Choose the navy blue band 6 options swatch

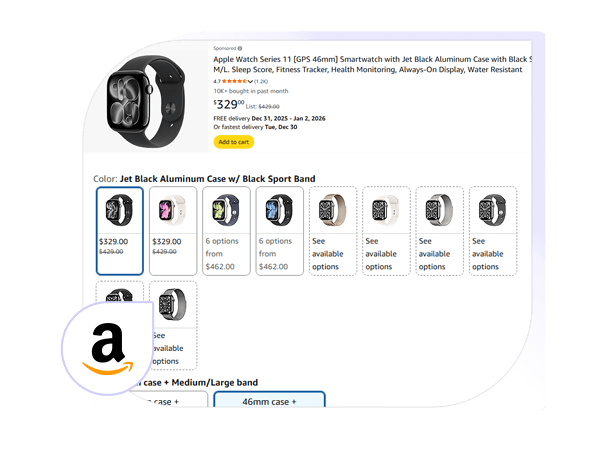tap(227, 231)
